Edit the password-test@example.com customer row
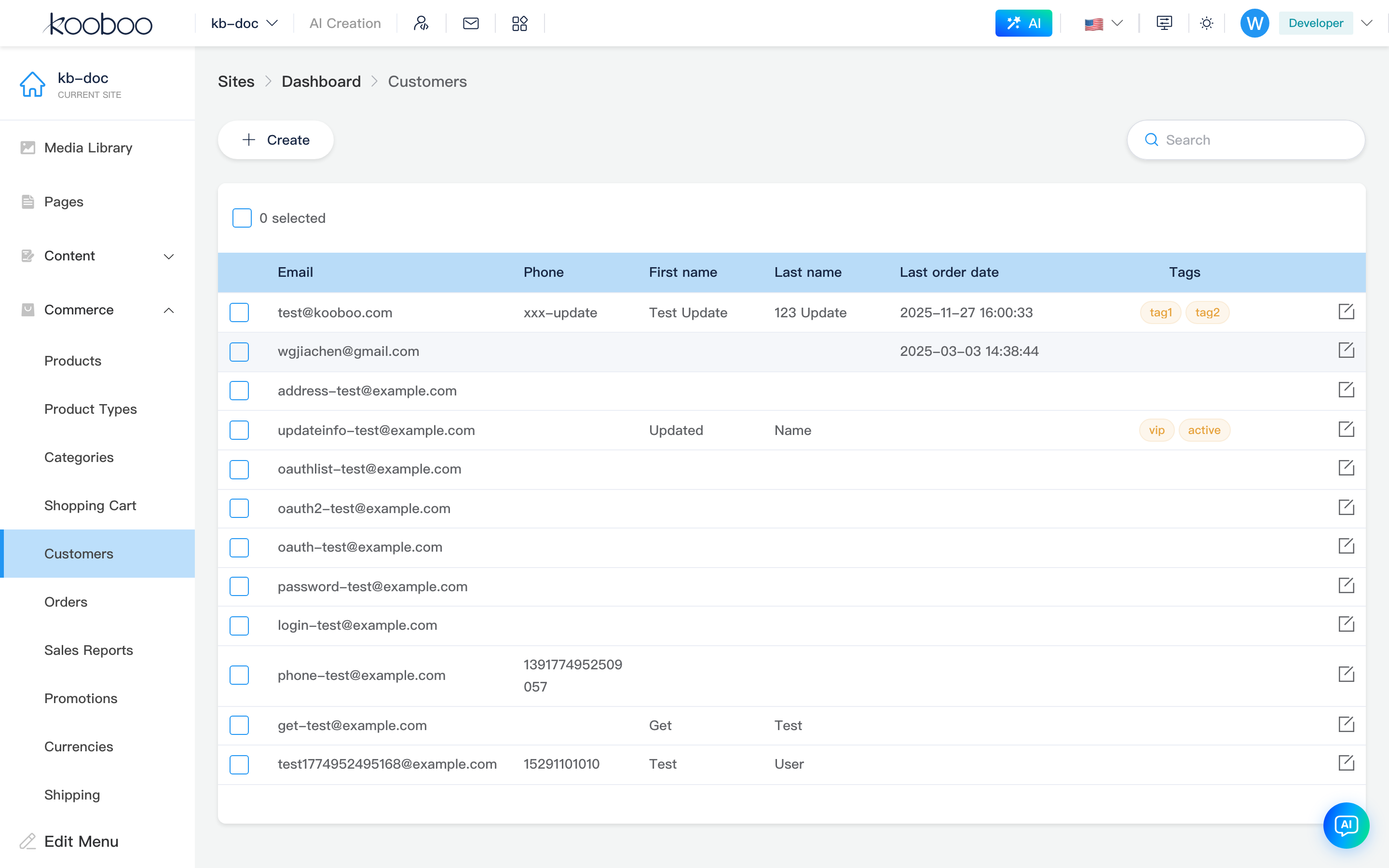This screenshot has width=1389, height=868. [1346, 585]
